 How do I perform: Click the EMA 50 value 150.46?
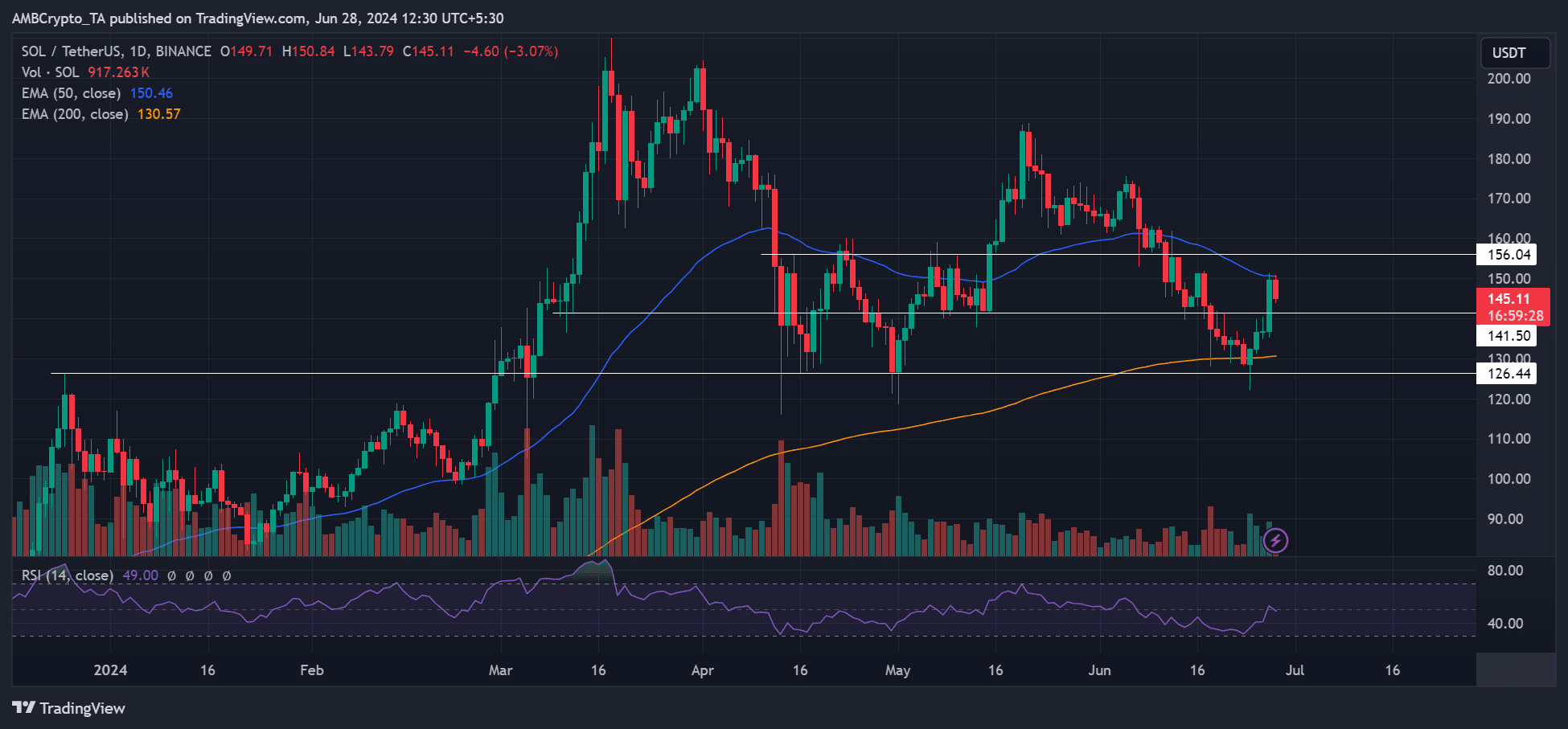tap(151, 93)
